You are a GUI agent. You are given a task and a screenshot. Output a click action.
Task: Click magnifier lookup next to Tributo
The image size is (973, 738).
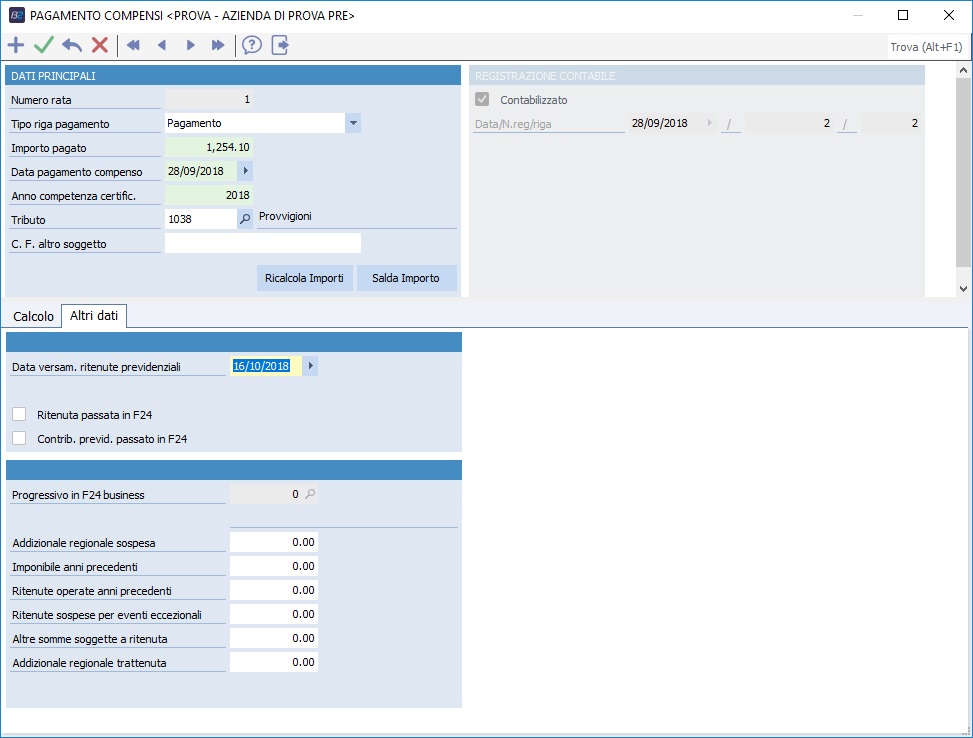pos(245,219)
